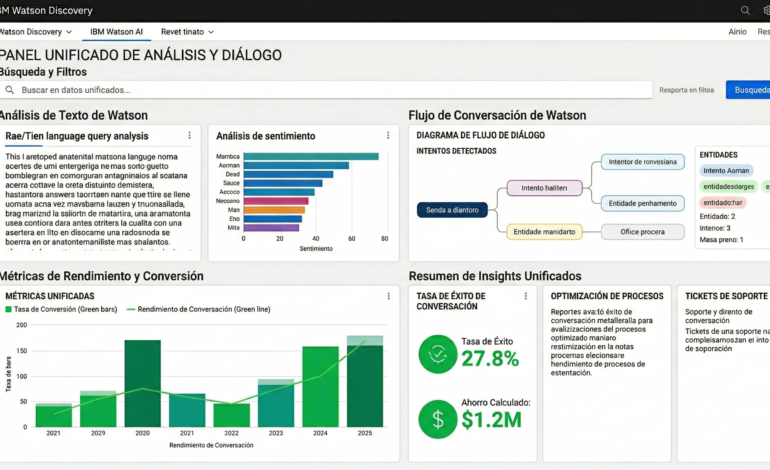Click the Masa preno: 1 text
This screenshot has height=470, width=770.
[x=721, y=240]
